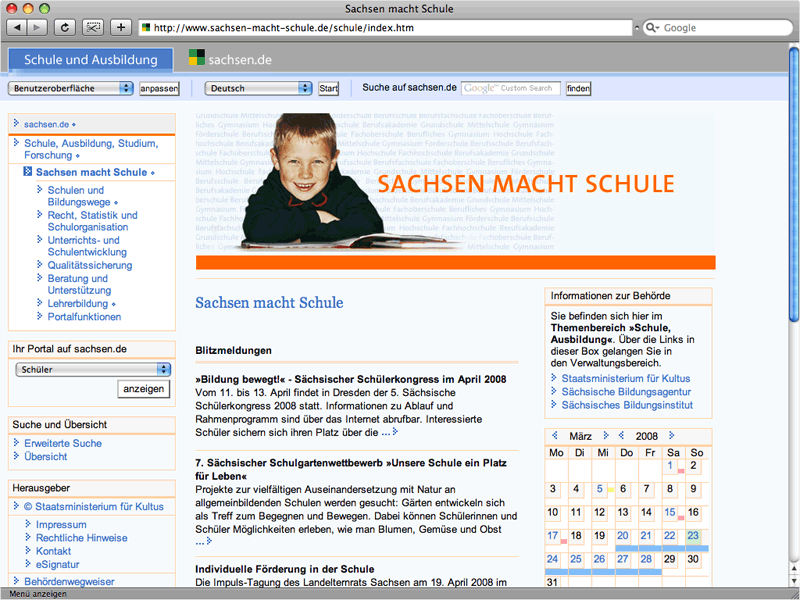Click the anzeigen button

click(x=143, y=389)
